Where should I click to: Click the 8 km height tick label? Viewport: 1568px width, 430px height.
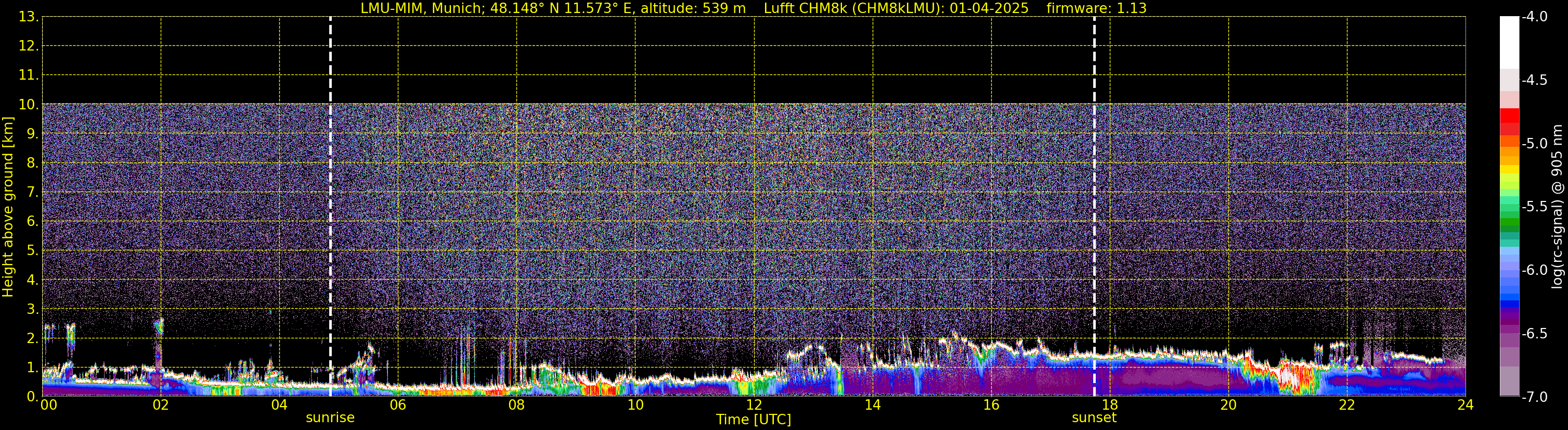pos(32,162)
